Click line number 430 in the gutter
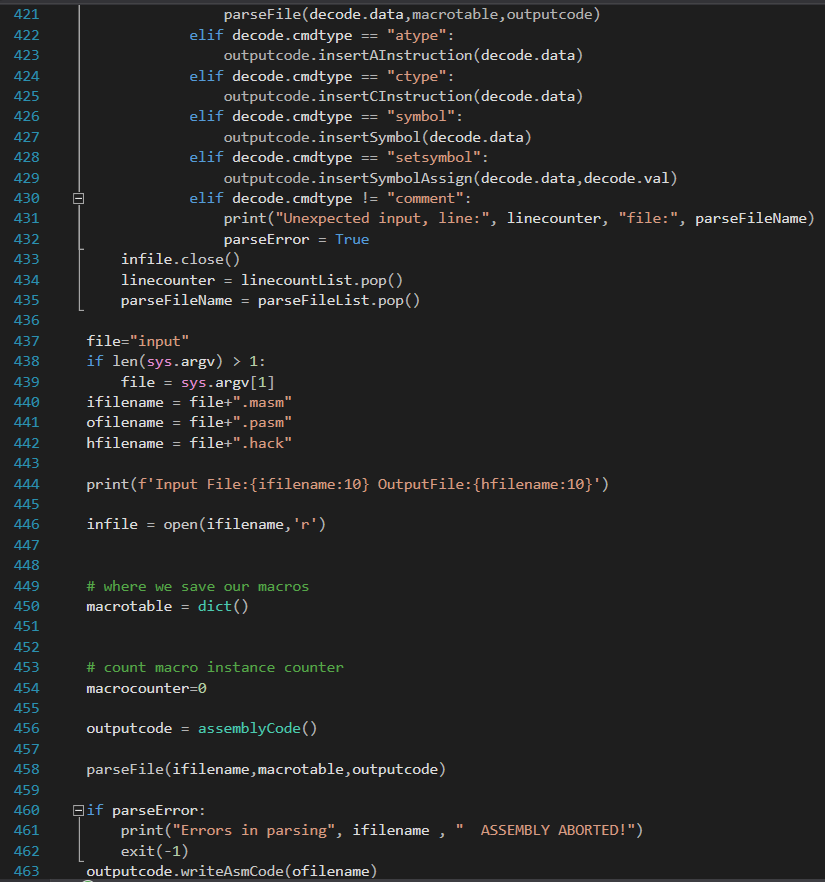This screenshot has width=825, height=882. pos(26,199)
